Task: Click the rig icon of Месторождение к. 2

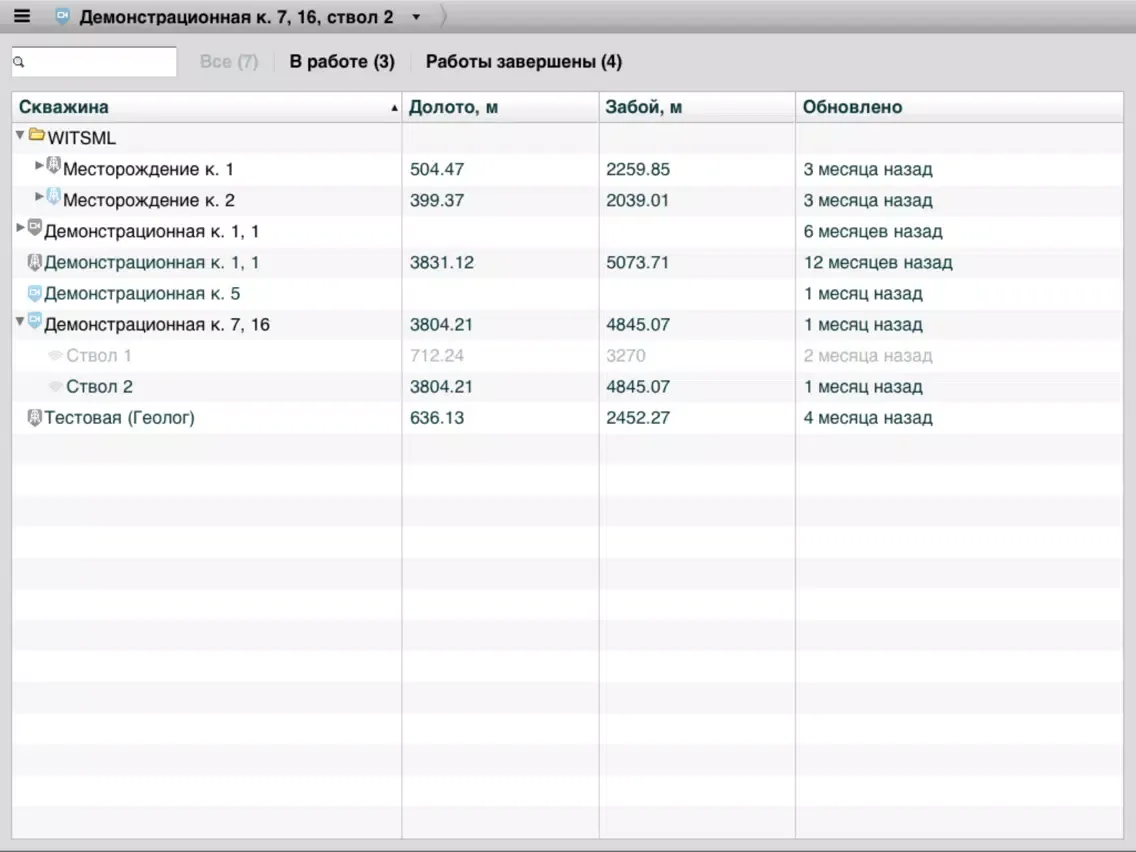Action: [54, 196]
